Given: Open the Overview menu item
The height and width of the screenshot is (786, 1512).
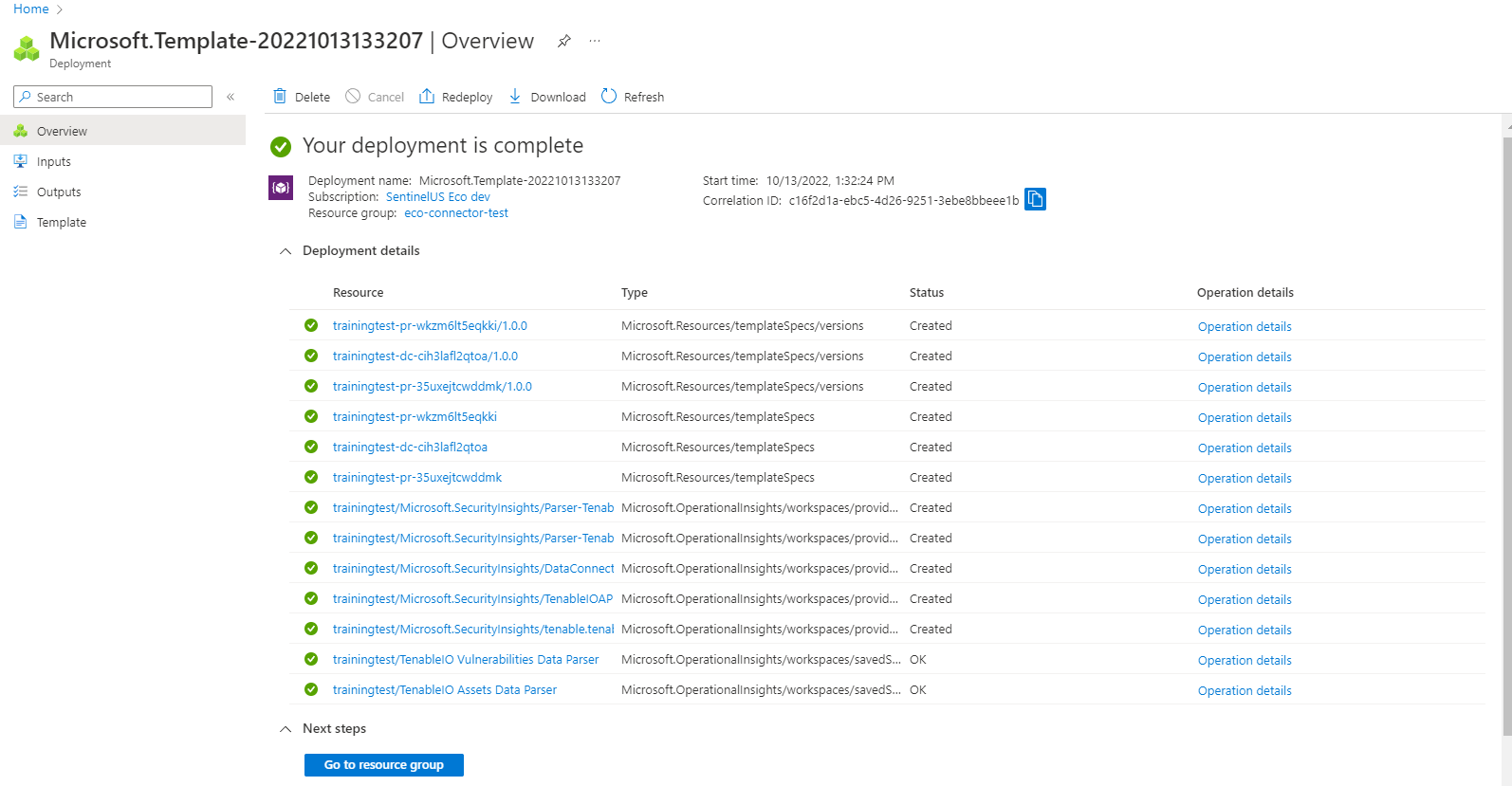Looking at the screenshot, I should (x=122, y=131).
